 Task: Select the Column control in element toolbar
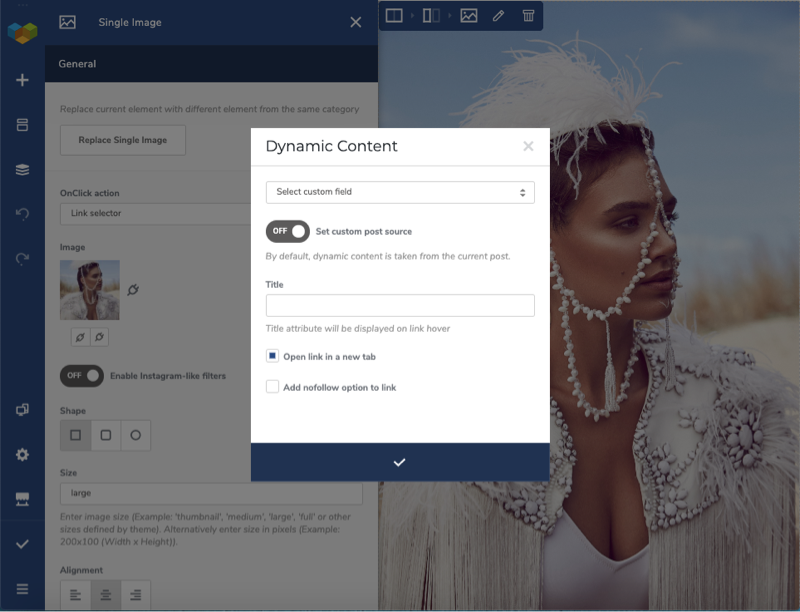pos(431,15)
